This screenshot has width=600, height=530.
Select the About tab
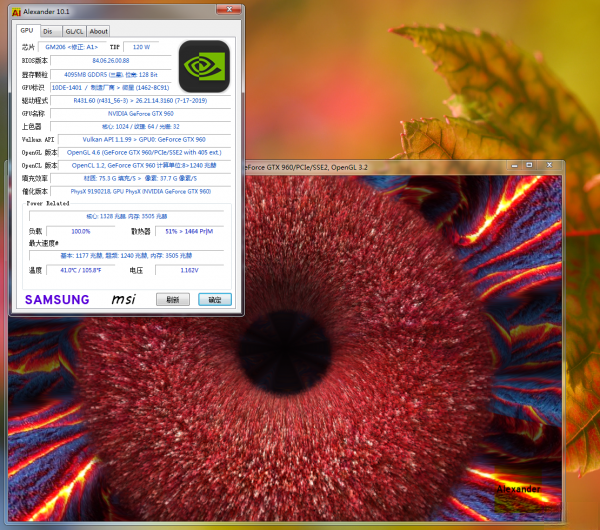pos(99,31)
